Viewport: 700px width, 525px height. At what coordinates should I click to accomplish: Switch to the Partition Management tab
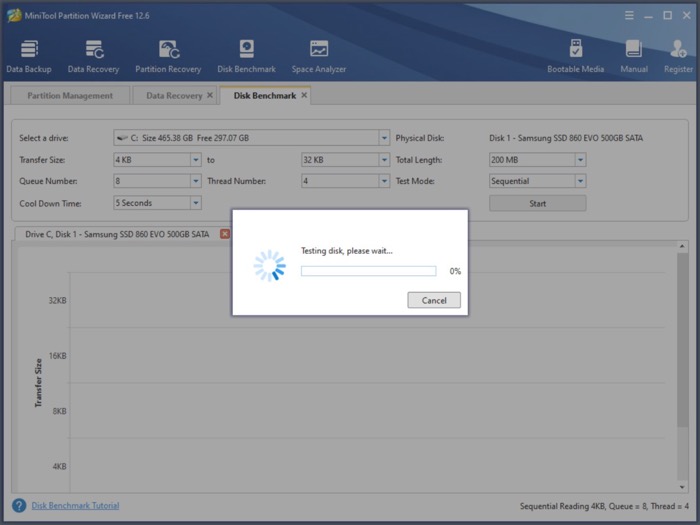click(x=70, y=96)
